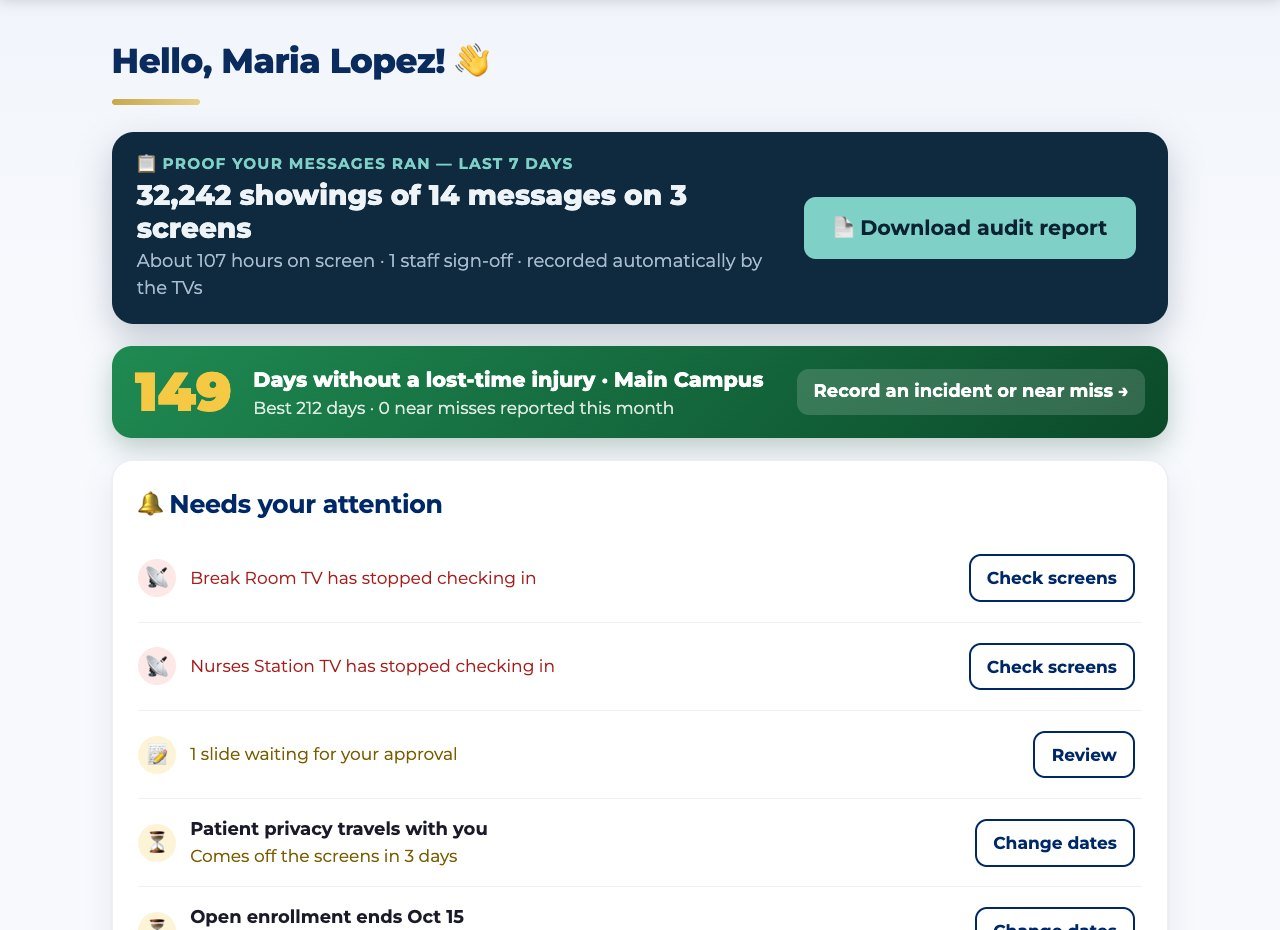
Task: Check screens for Nurses Station TV
Action: 1052,667
